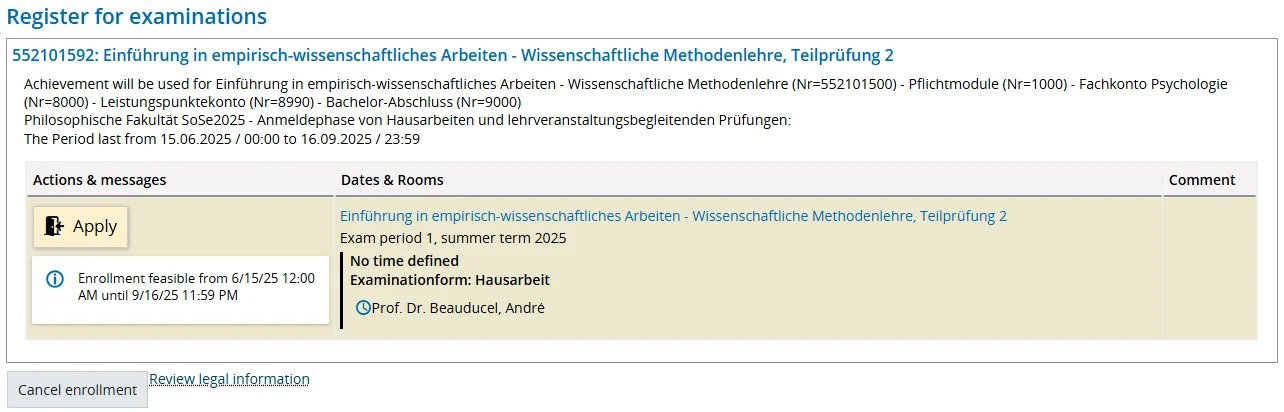The image size is (1284, 412).
Task: Open the 552101592 exam title link
Action: (452, 56)
